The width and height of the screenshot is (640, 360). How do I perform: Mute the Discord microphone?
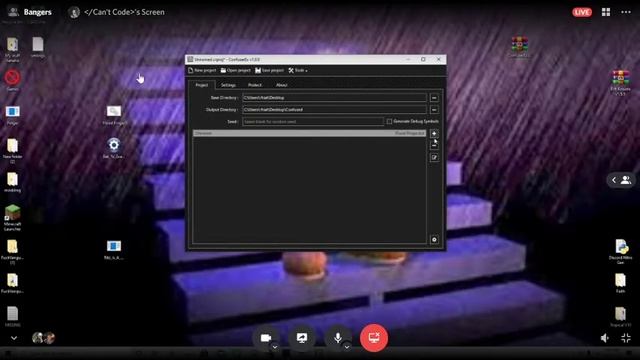pyautogui.click(x=338, y=338)
